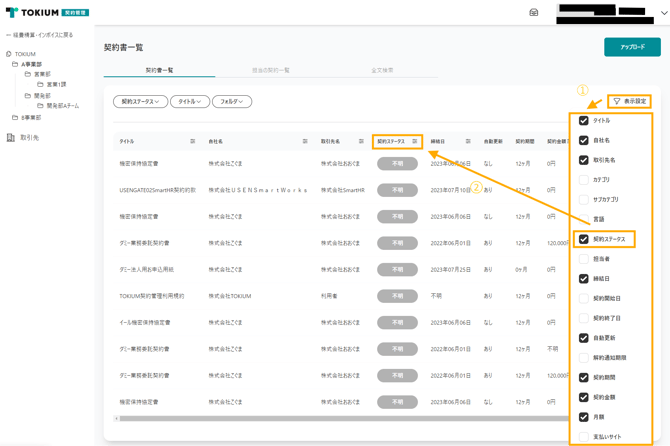Open the 取引先名 column menu icon
Image resolution: width=670 pixels, height=446 pixels.
(361, 142)
